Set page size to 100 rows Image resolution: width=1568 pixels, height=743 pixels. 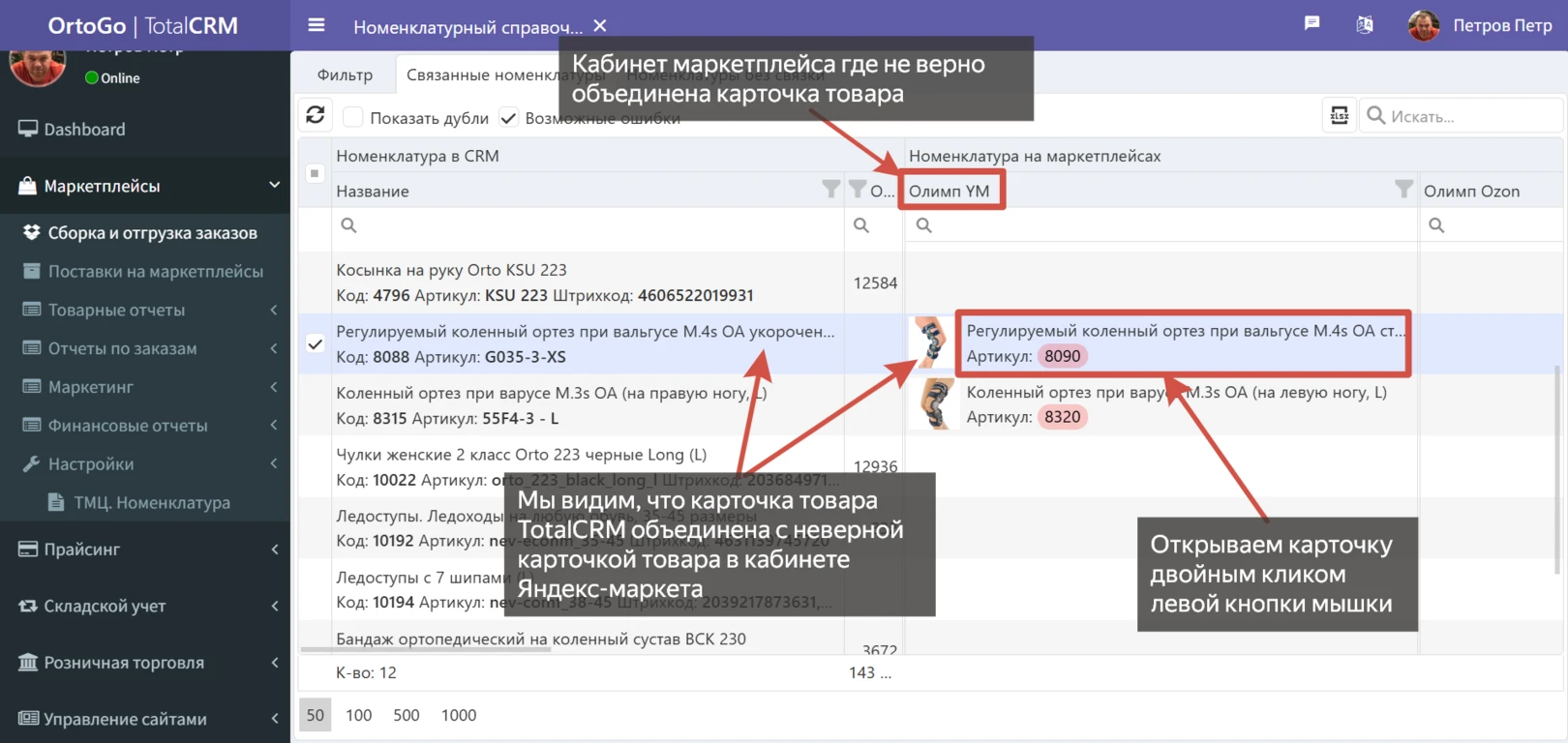(358, 715)
